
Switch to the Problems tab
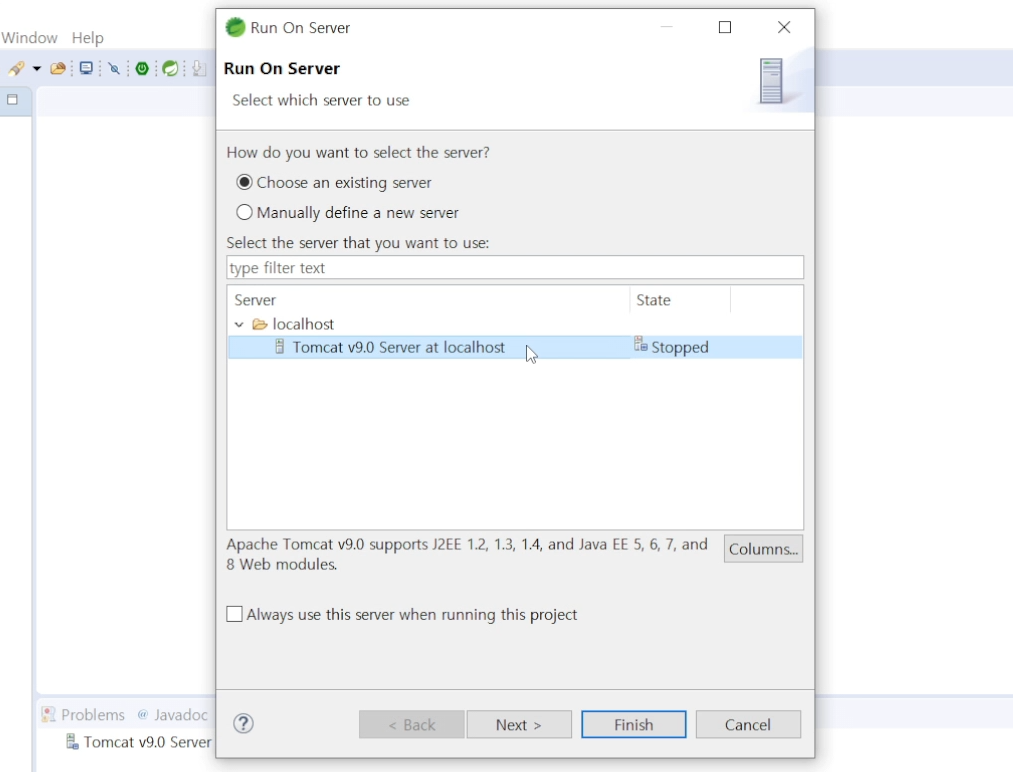[x=84, y=715]
